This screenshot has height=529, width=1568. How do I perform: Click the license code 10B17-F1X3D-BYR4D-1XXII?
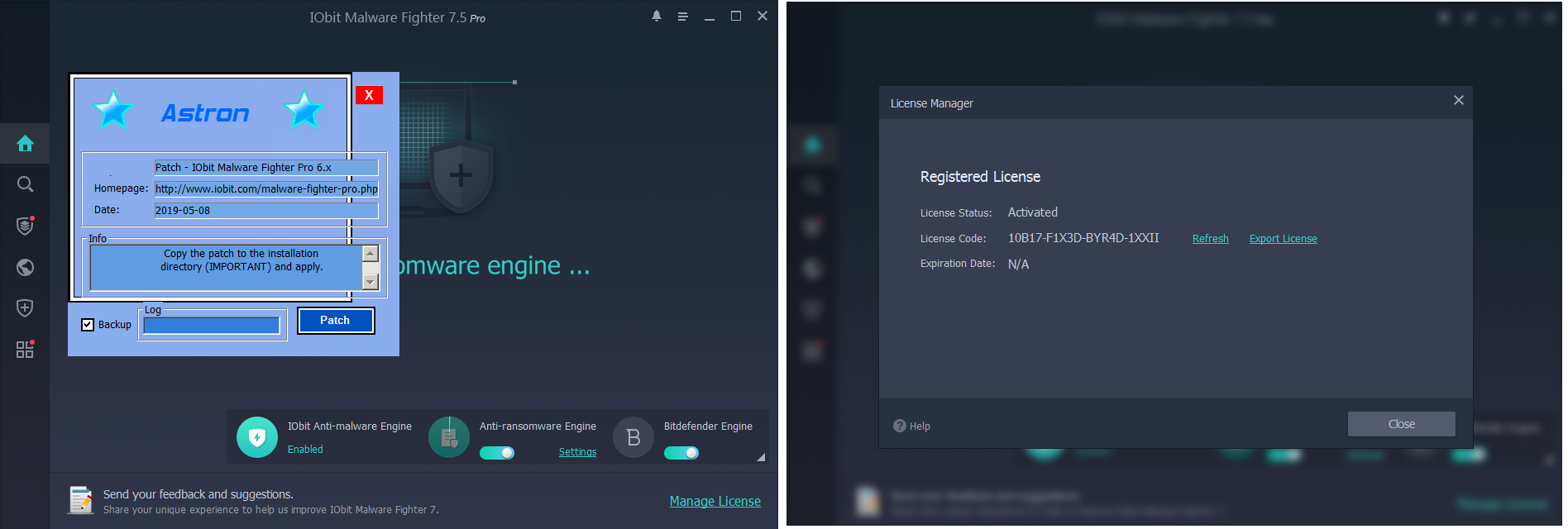coord(1083,238)
